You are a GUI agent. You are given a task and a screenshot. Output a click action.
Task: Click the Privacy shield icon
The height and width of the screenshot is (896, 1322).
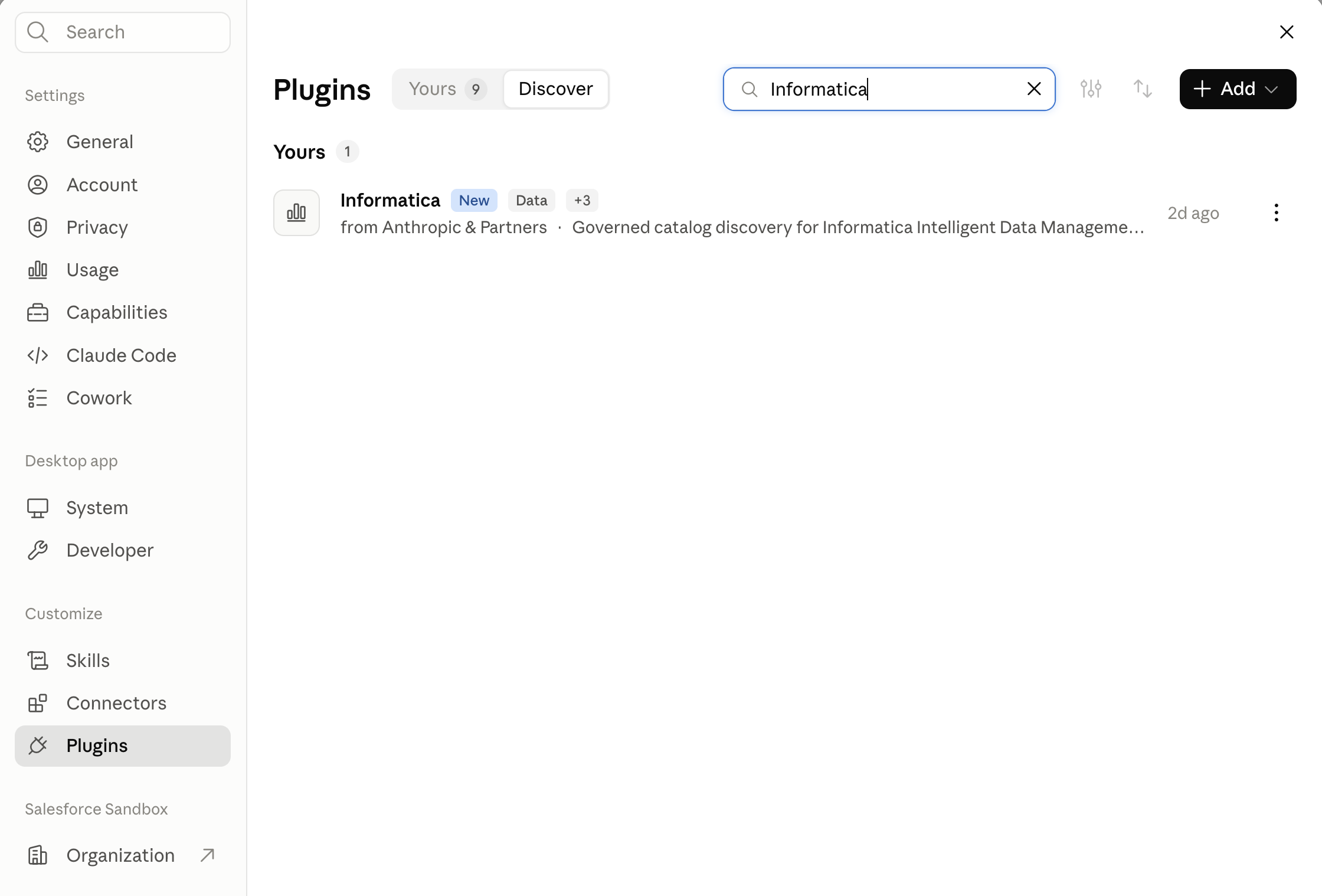coord(38,227)
